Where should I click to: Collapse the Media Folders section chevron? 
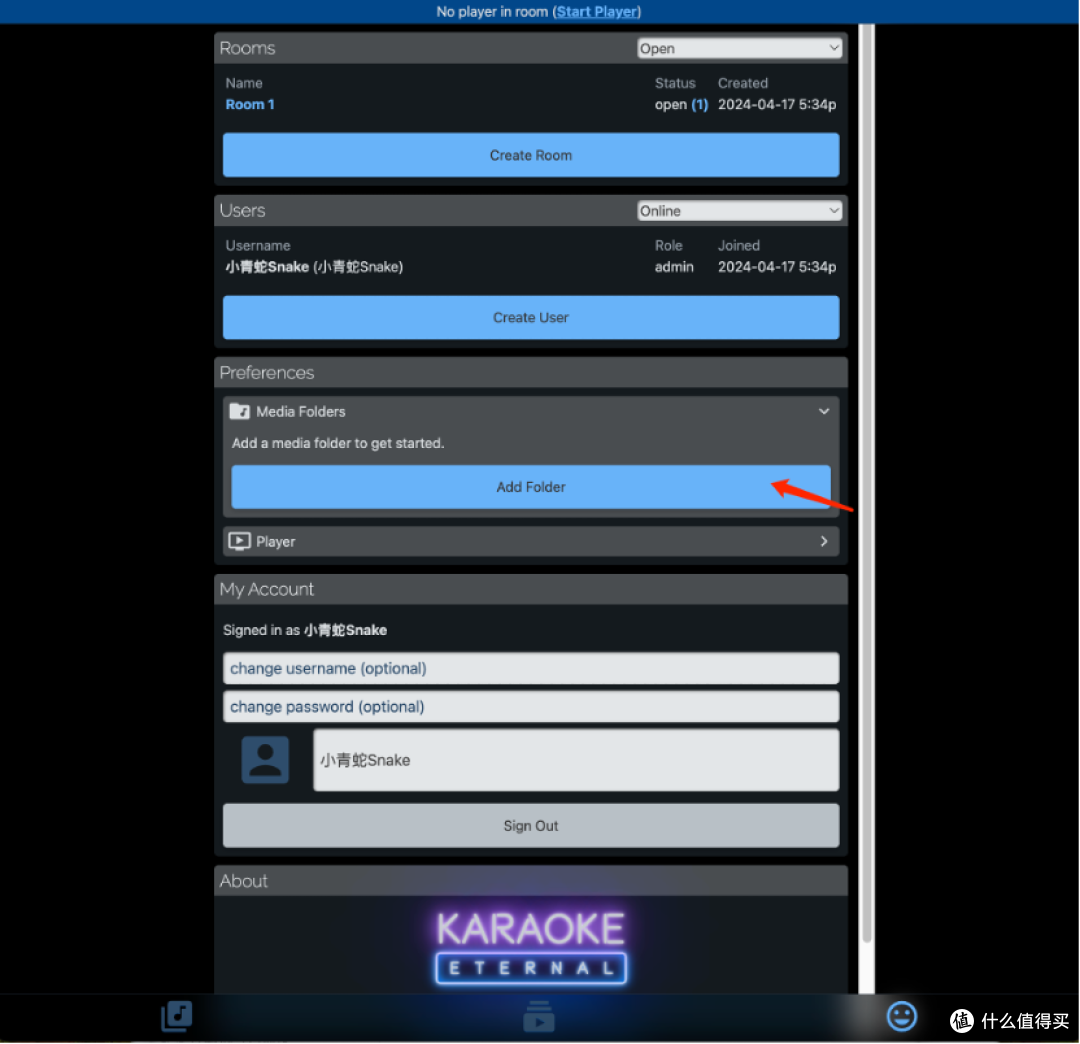824,411
